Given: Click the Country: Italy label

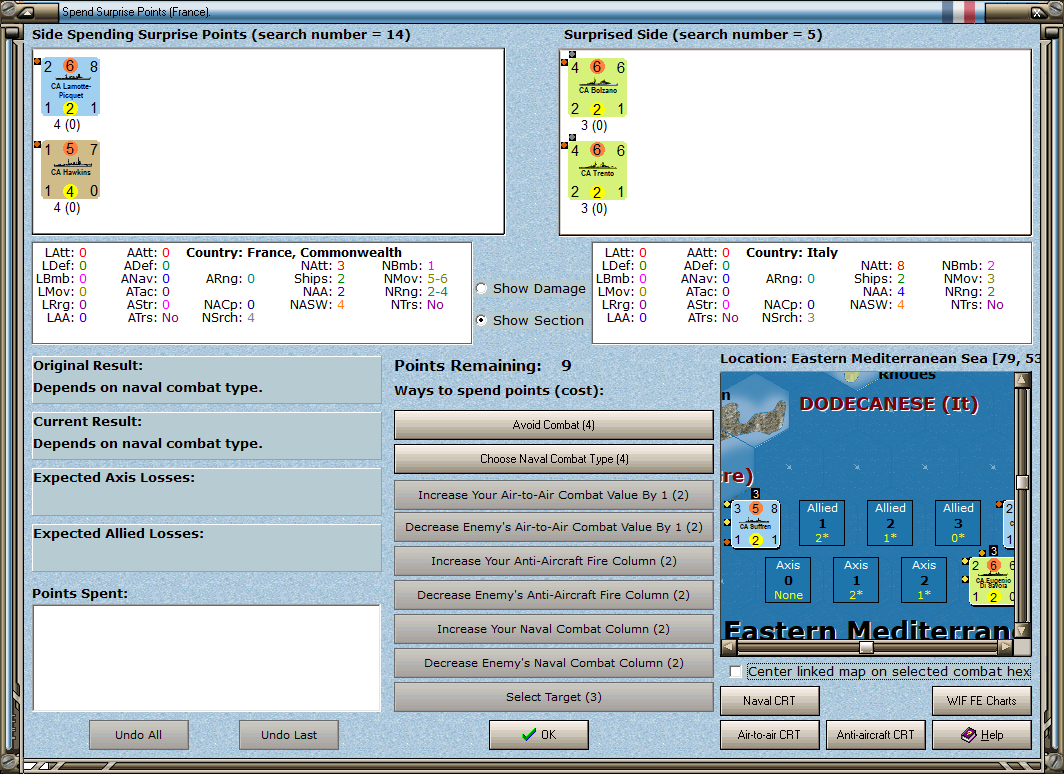Looking at the screenshot, I should [x=792, y=252].
